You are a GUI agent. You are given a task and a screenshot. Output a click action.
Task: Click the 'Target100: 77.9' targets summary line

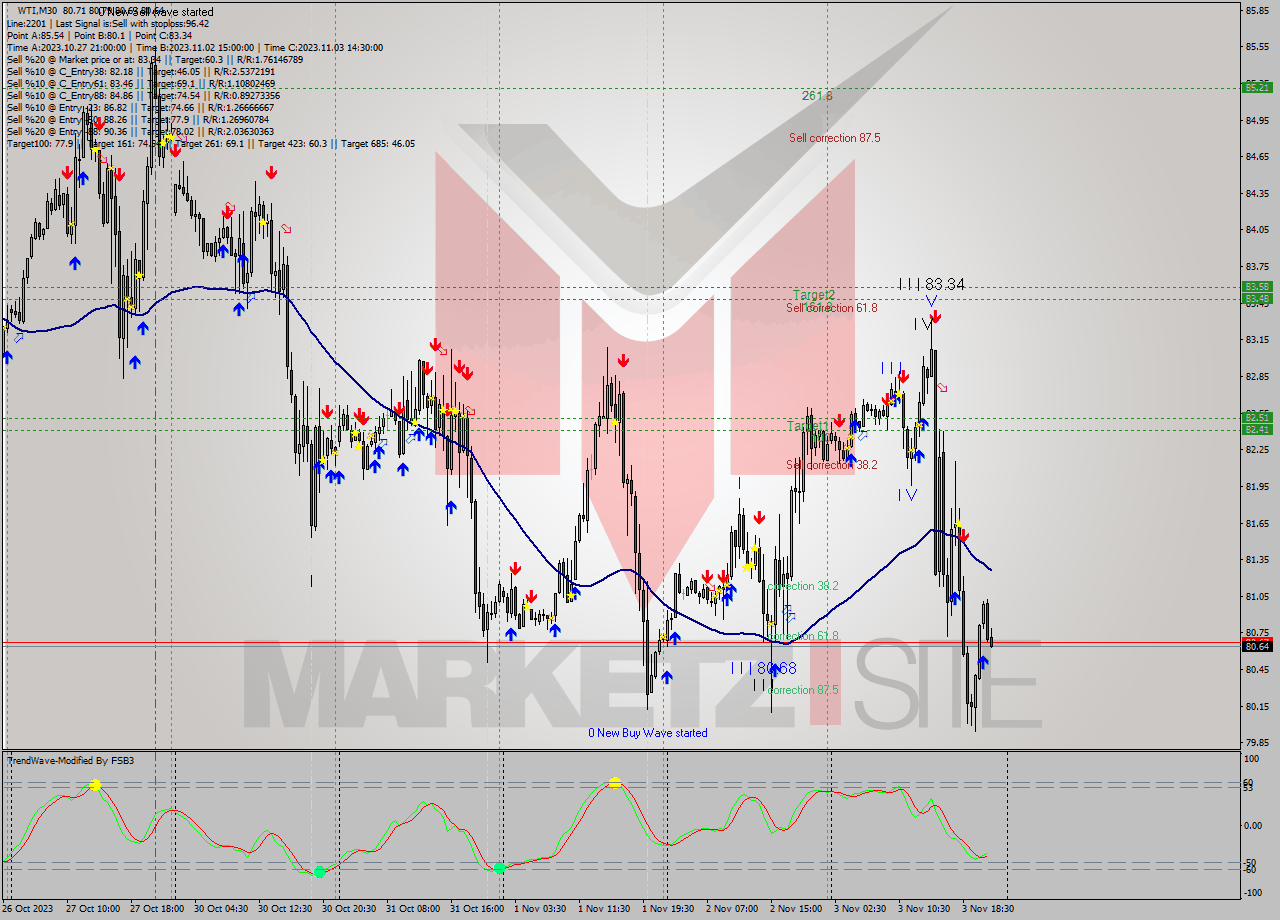(211, 143)
